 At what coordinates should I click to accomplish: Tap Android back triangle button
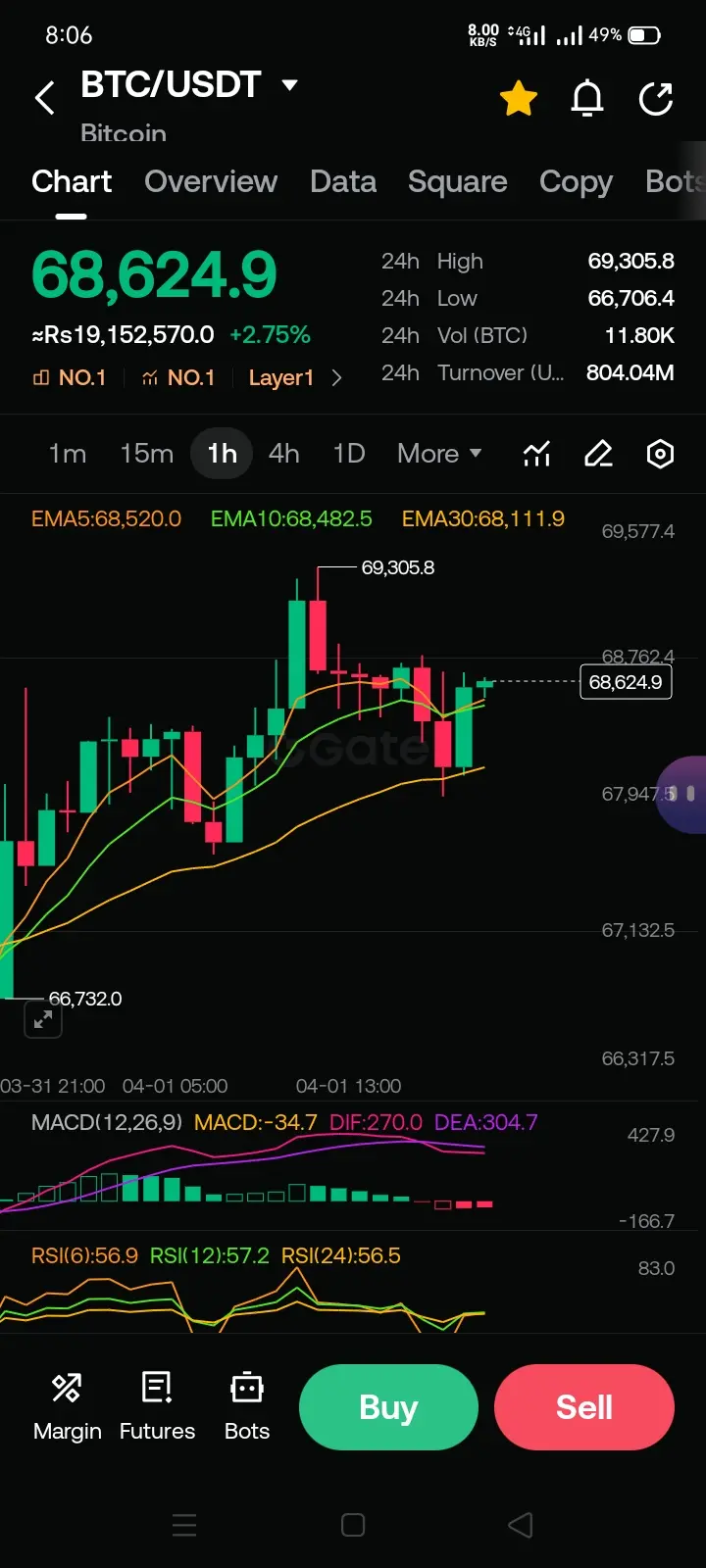[x=521, y=1525]
